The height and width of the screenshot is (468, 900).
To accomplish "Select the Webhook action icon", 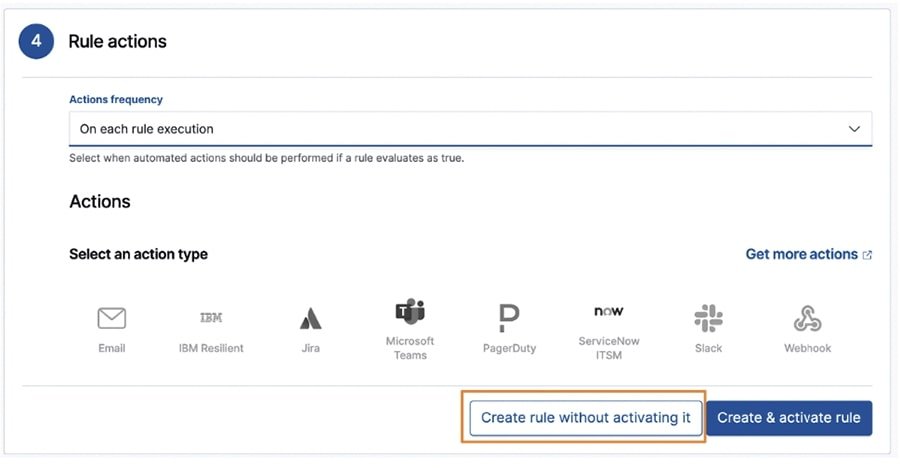I will [x=807, y=320].
